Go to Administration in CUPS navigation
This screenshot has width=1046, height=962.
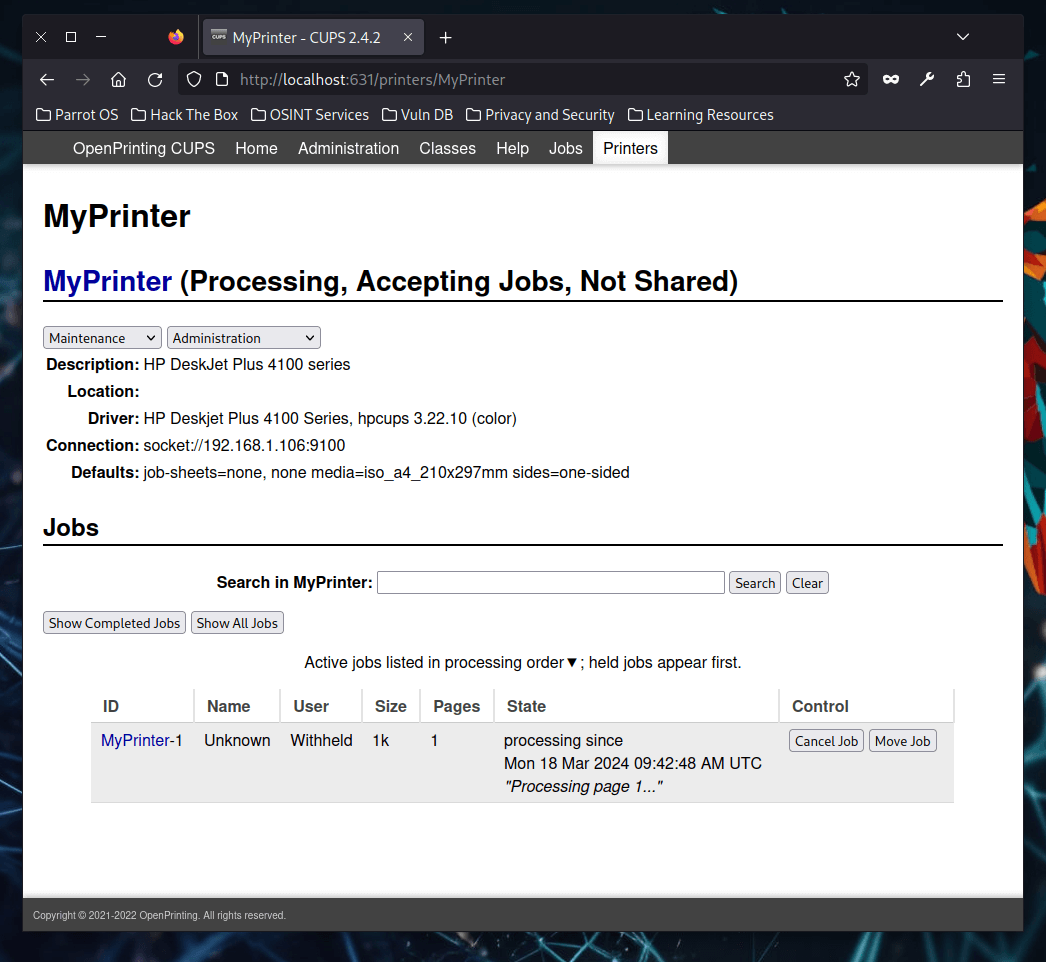click(x=348, y=148)
